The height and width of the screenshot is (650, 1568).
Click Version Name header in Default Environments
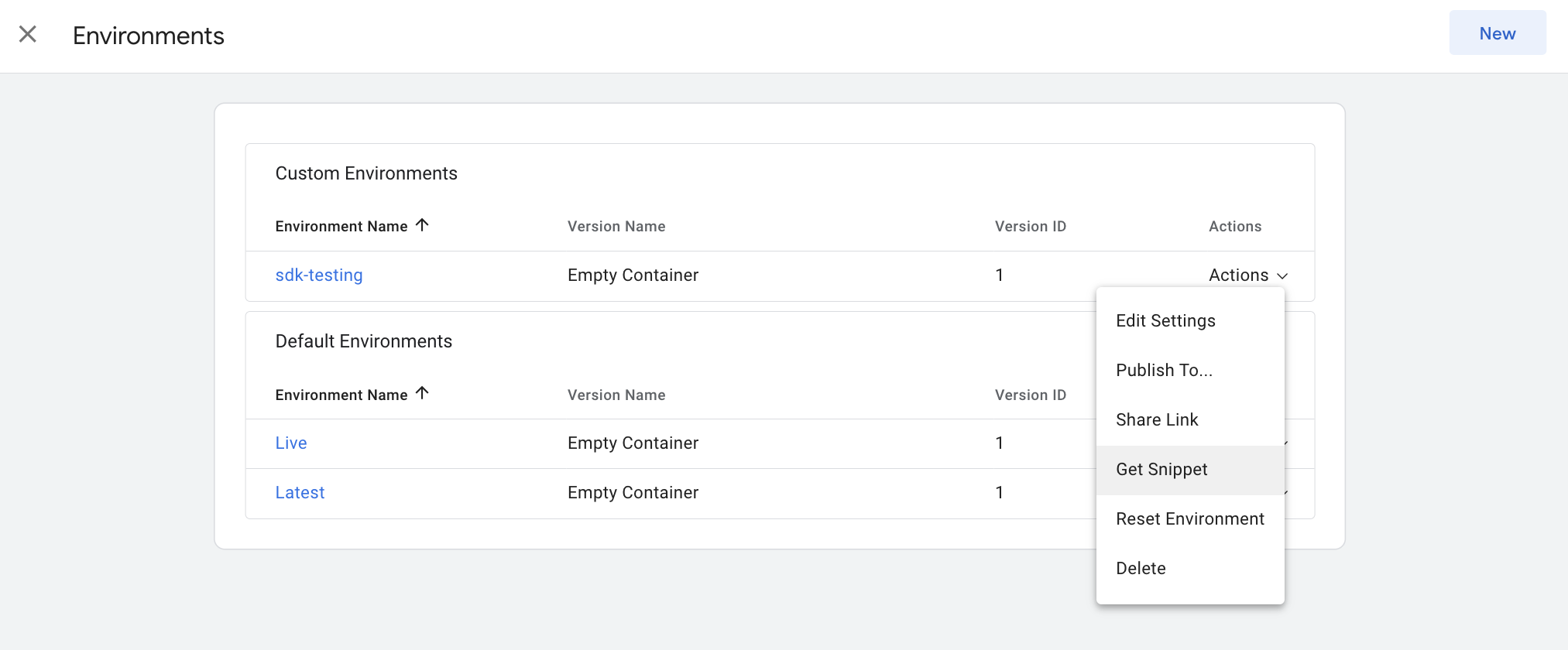point(616,395)
